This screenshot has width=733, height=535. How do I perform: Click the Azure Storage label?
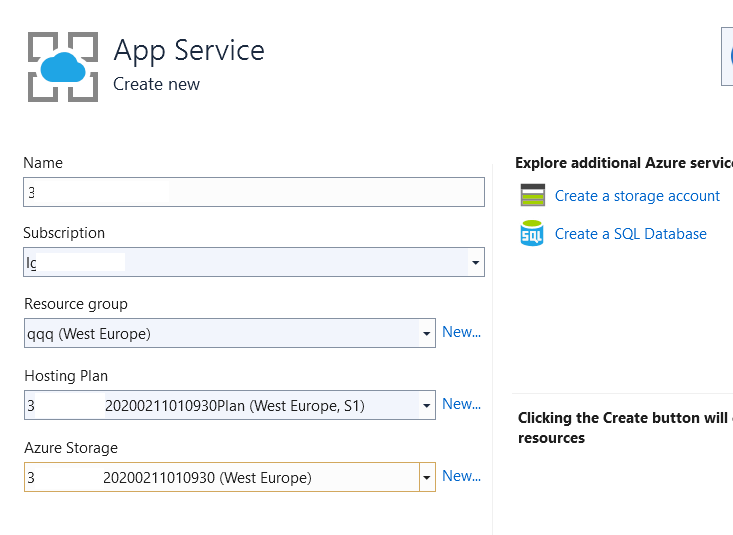click(x=71, y=448)
